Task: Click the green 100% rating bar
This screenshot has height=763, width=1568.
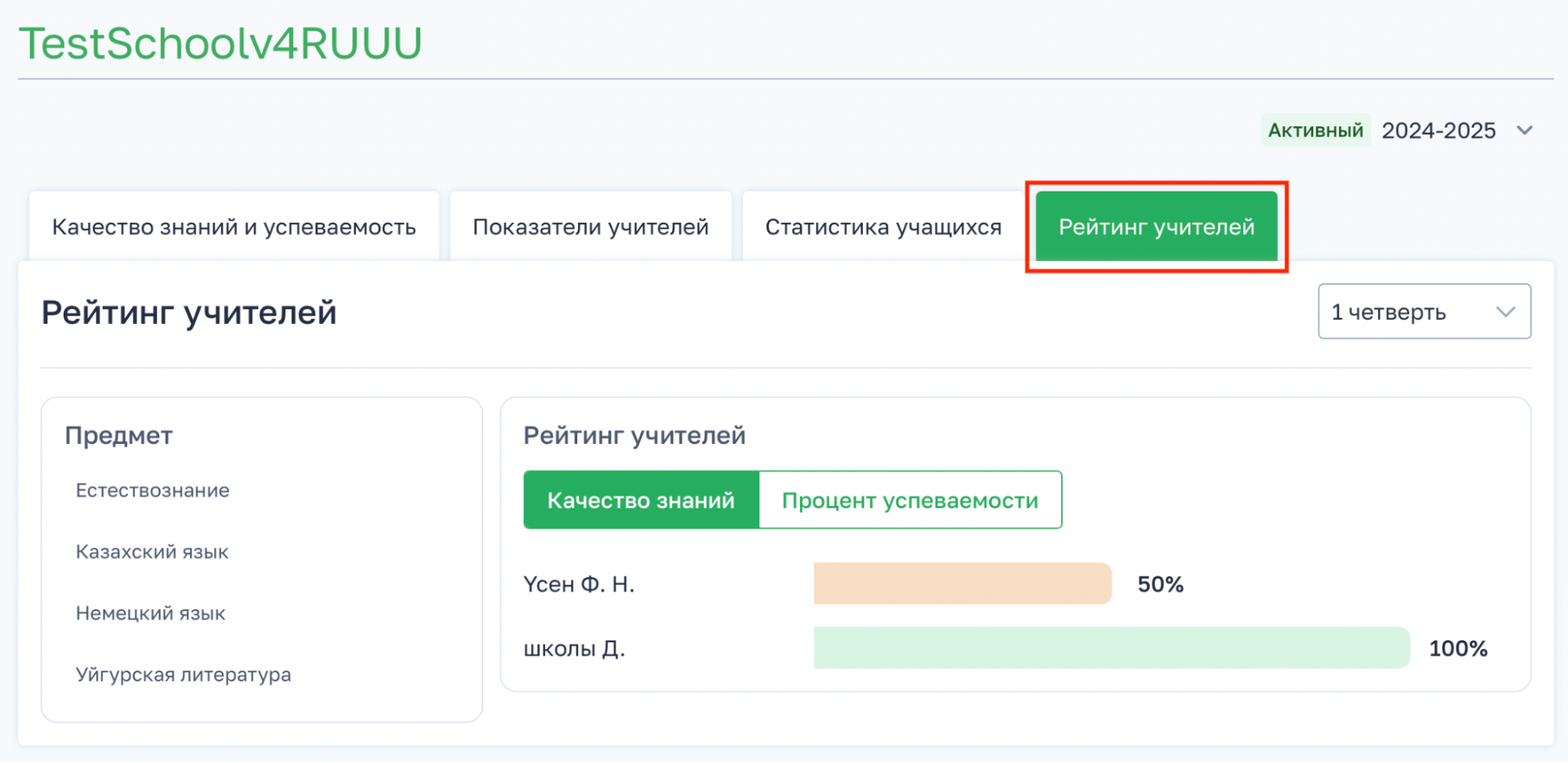Action: pyautogui.click(x=1111, y=648)
